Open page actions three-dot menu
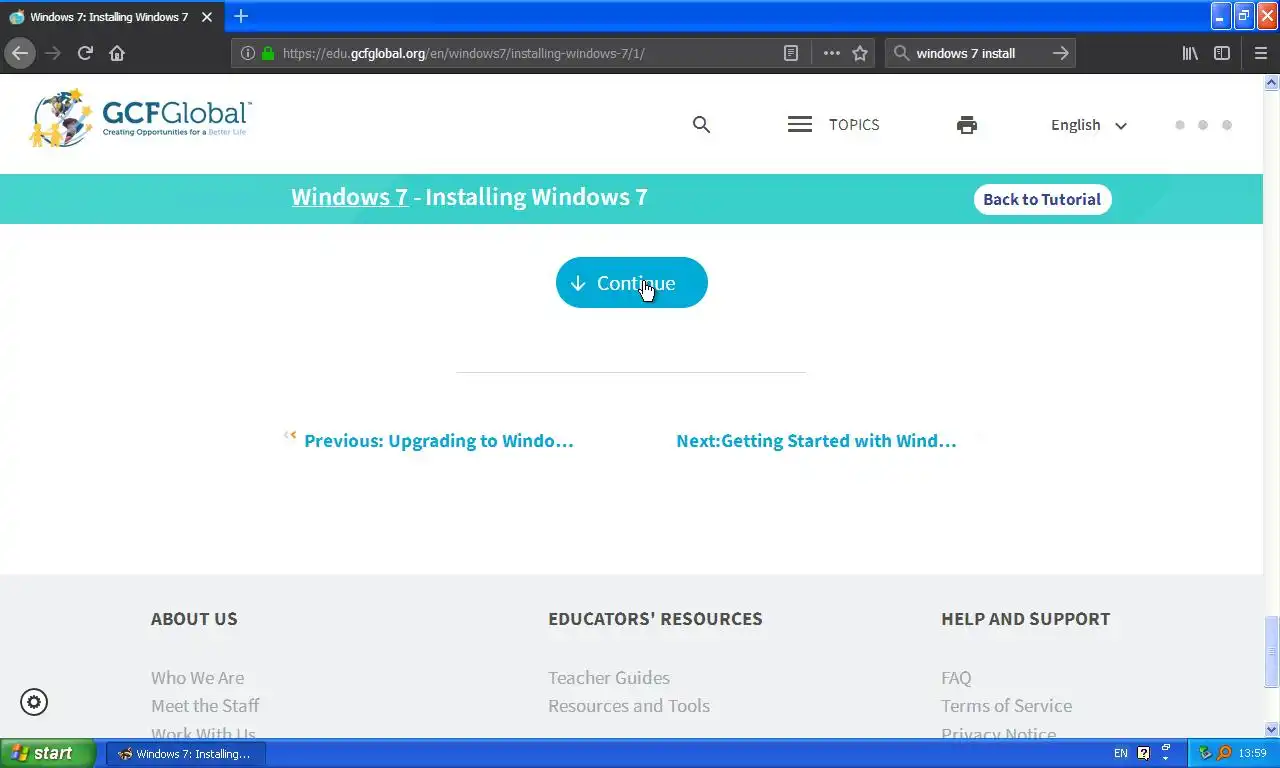 (832, 53)
